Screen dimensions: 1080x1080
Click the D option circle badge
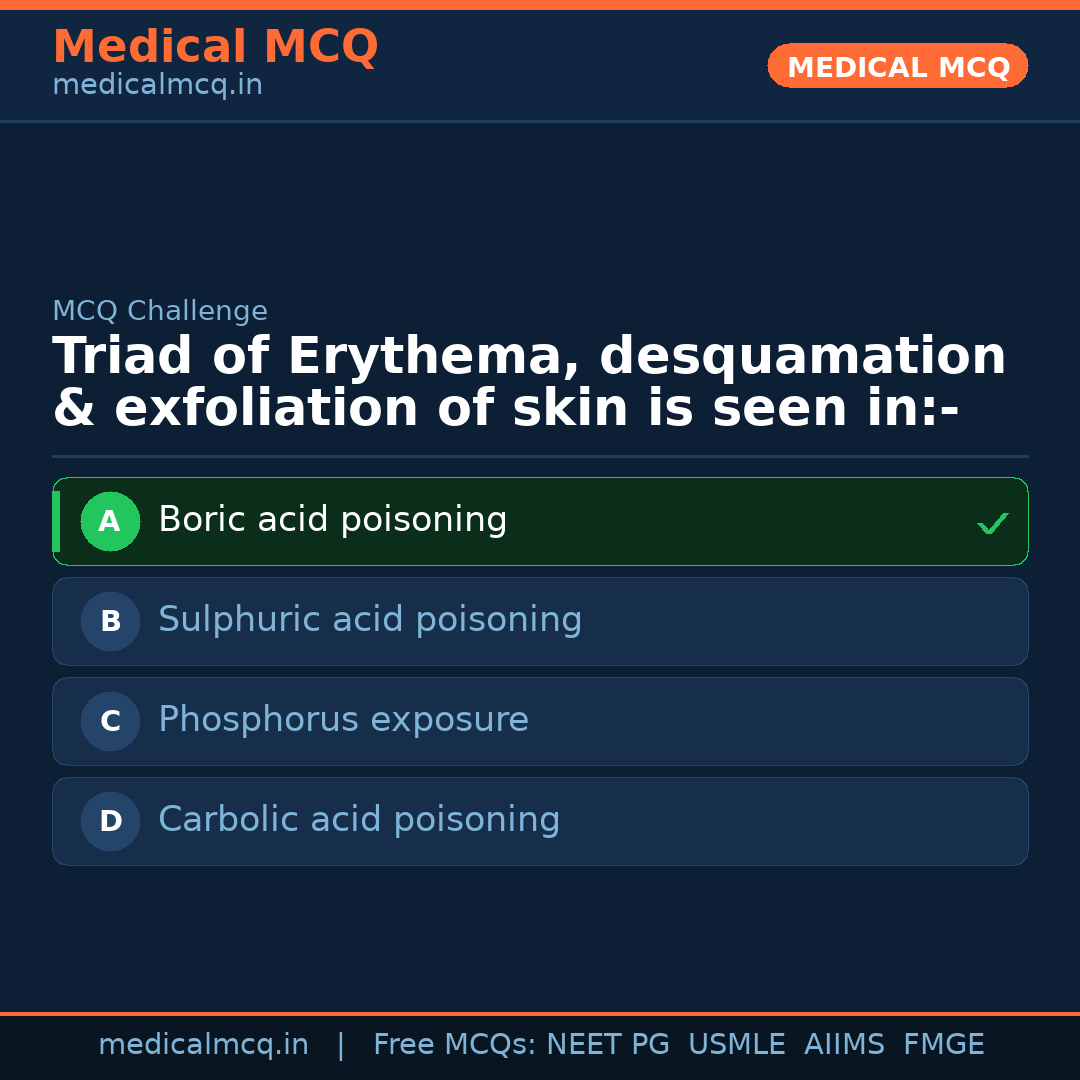point(110,821)
